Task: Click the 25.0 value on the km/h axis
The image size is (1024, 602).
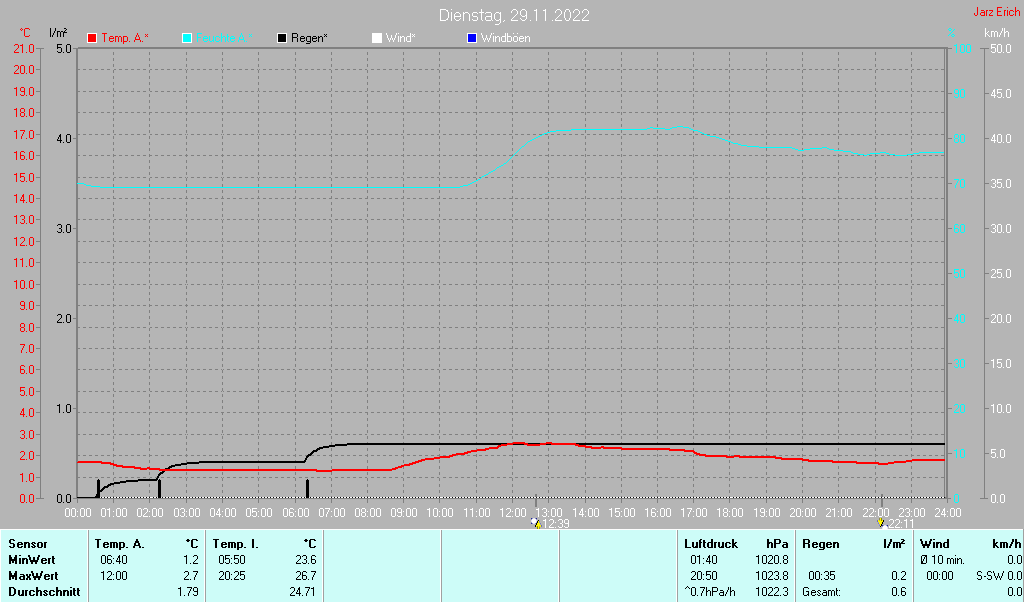Action: [x=1001, y=274]
